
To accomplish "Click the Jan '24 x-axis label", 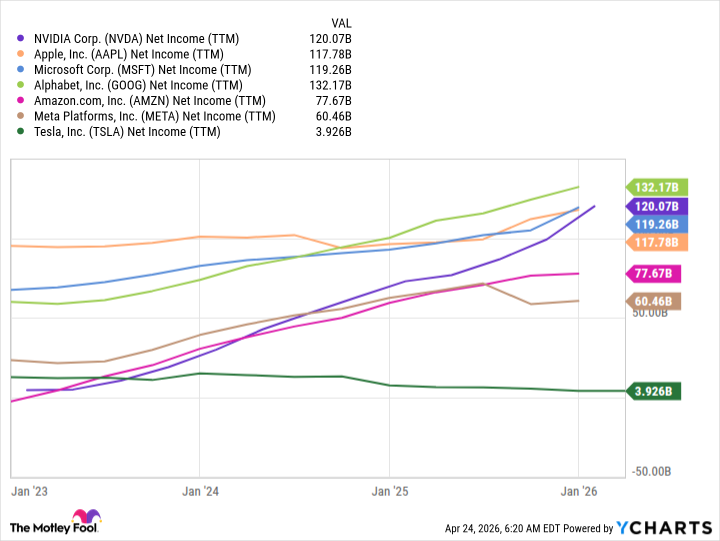I will [x=200, y=491].
